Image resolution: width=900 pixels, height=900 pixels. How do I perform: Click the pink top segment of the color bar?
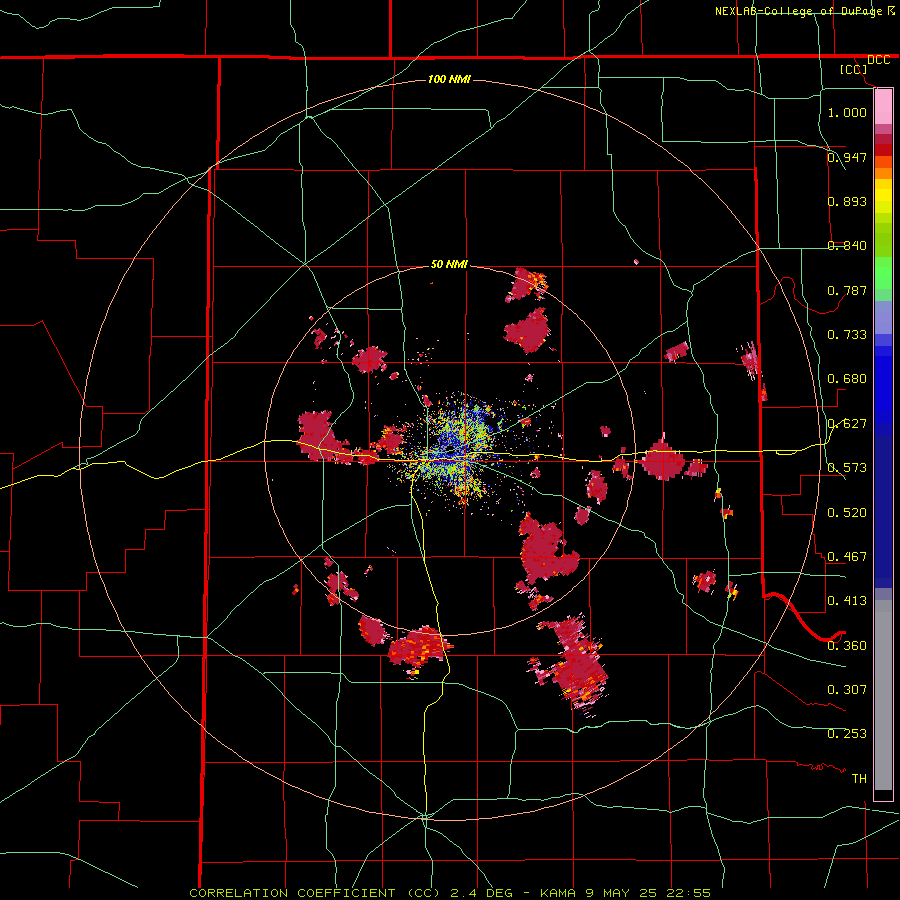click(883, 107)
